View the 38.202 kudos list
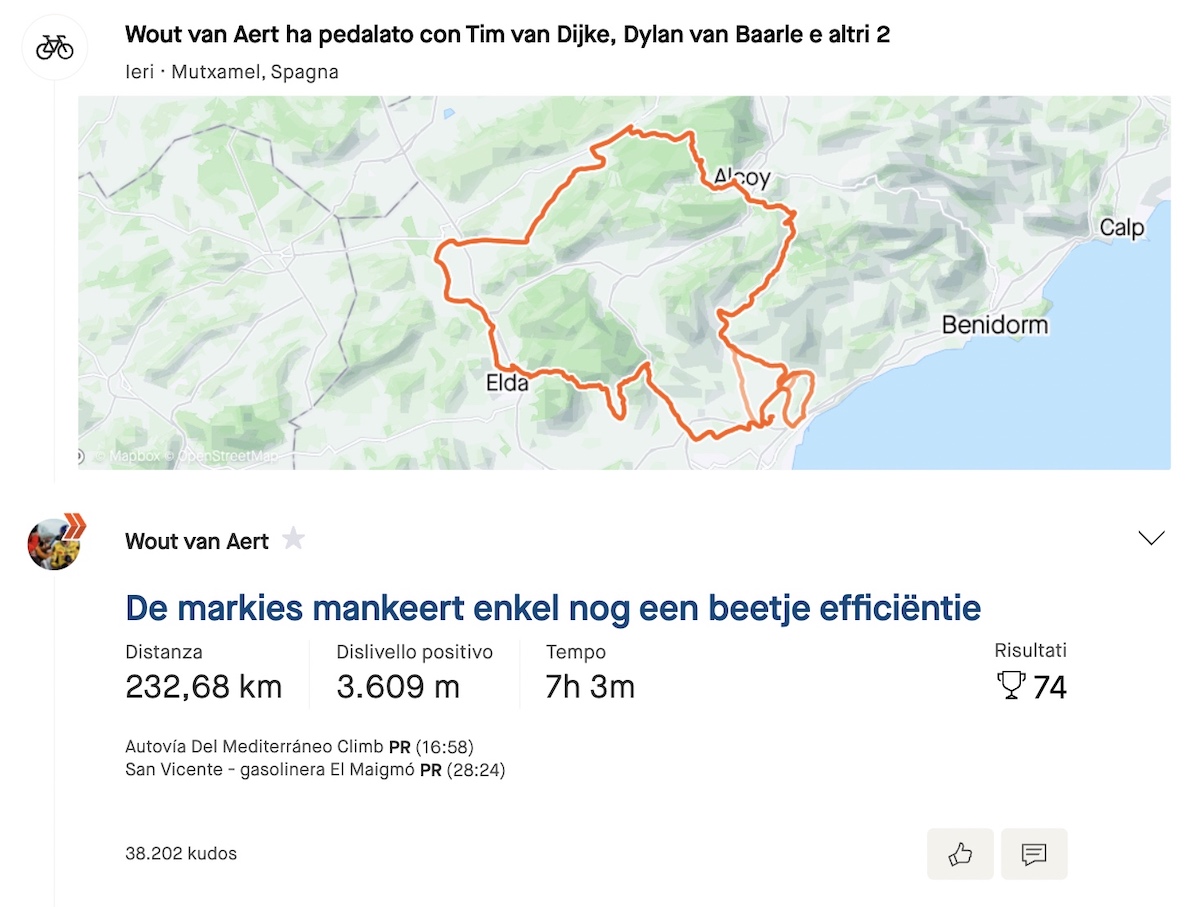This screenshot has width=1200, height=907. 181,854
